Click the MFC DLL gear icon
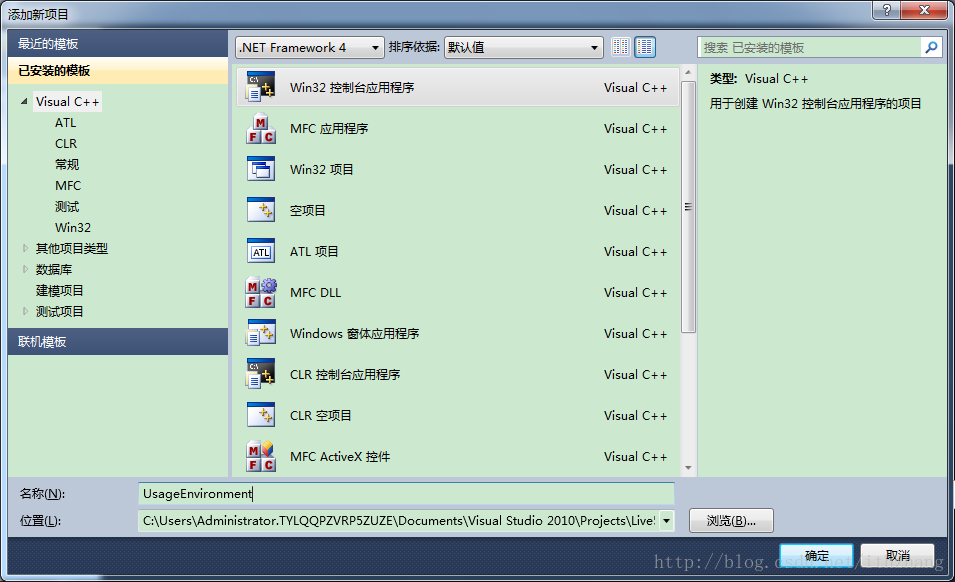The image size is (955, 582). coord(261,292)
